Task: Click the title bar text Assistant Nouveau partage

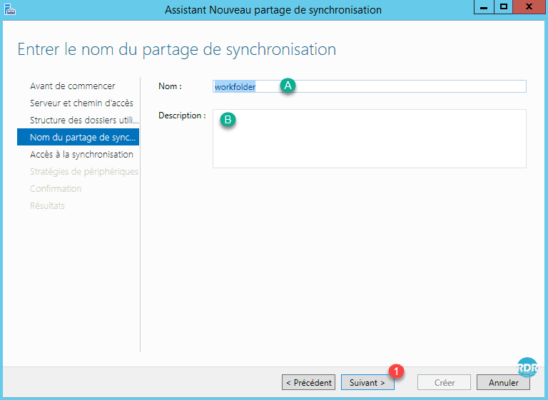Action: coord(273,10)
